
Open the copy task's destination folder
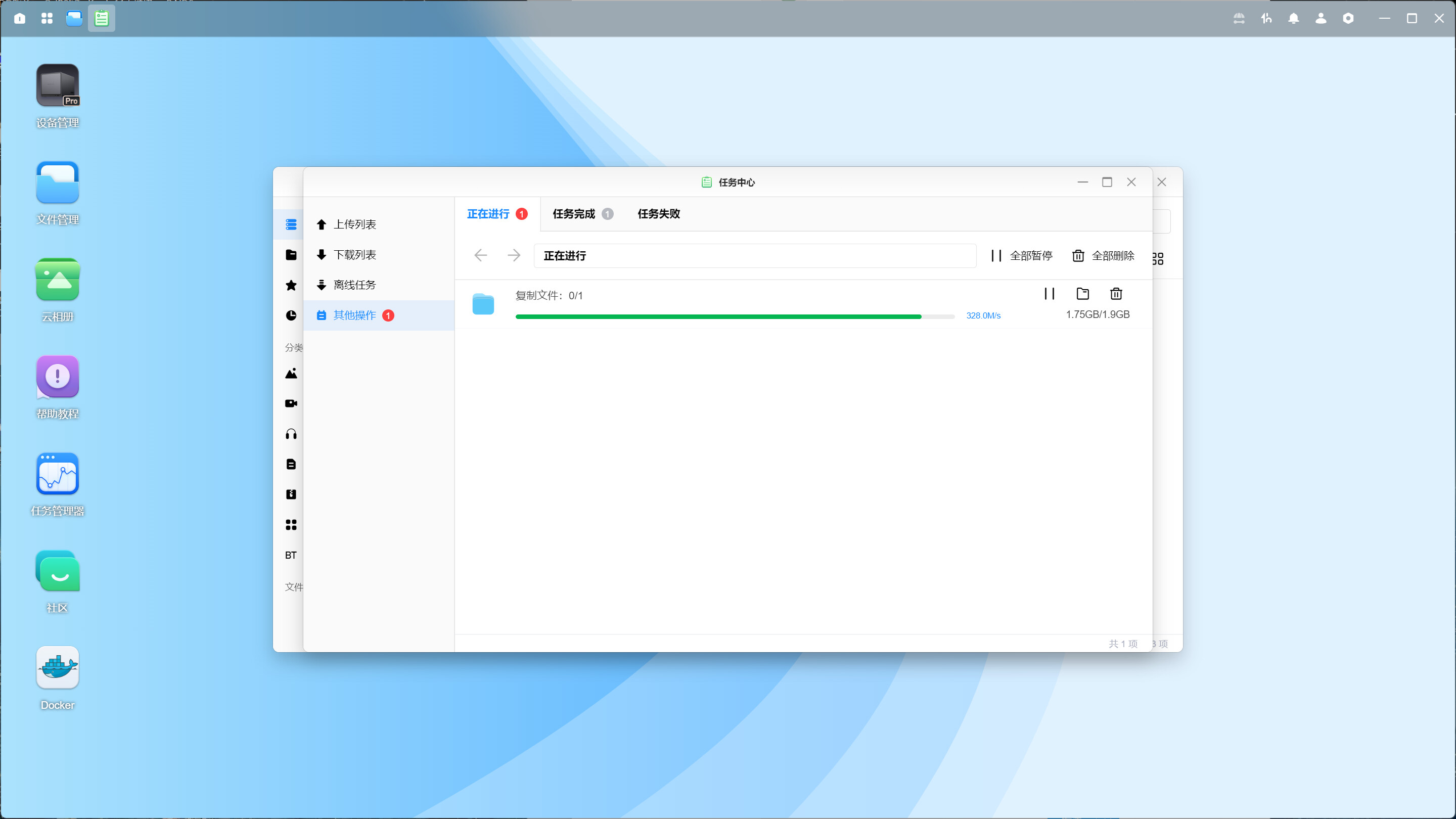tap(1082, 293)
